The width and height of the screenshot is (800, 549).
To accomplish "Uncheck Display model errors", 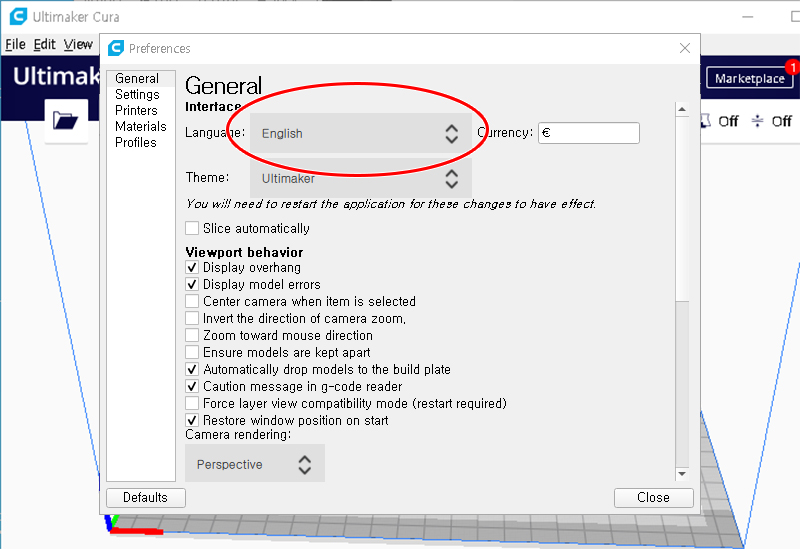I will coord(192,284).
